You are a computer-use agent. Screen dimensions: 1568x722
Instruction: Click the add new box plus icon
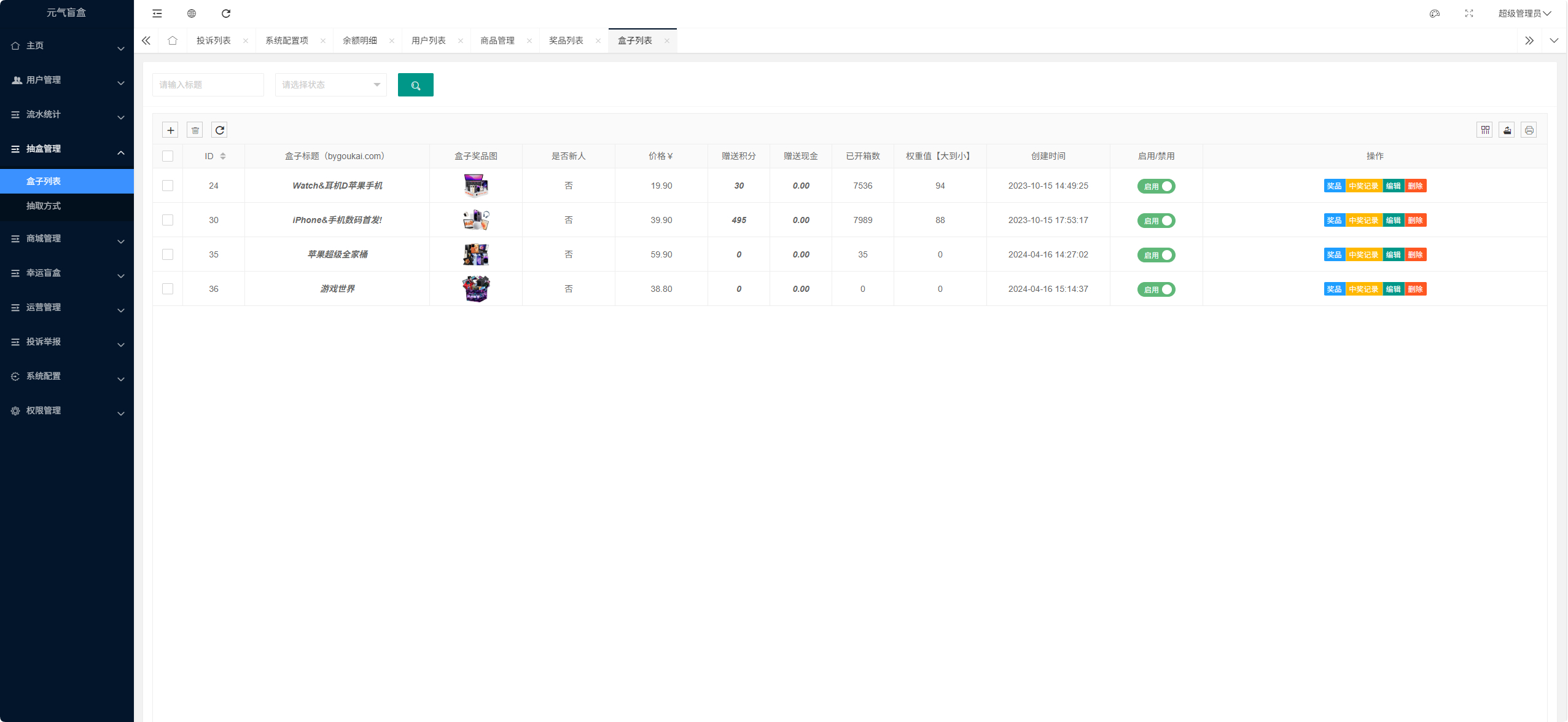(x=170, y=130)
